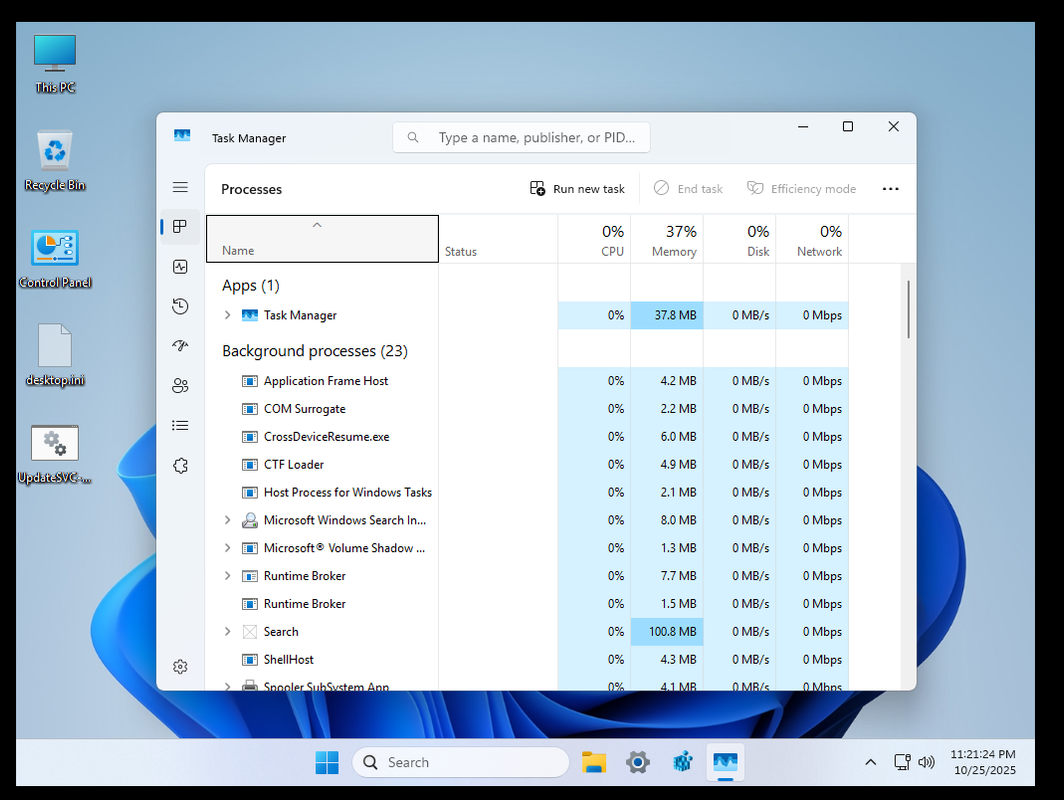Open Settings gear from the taskbar

(x=638, y=762)
